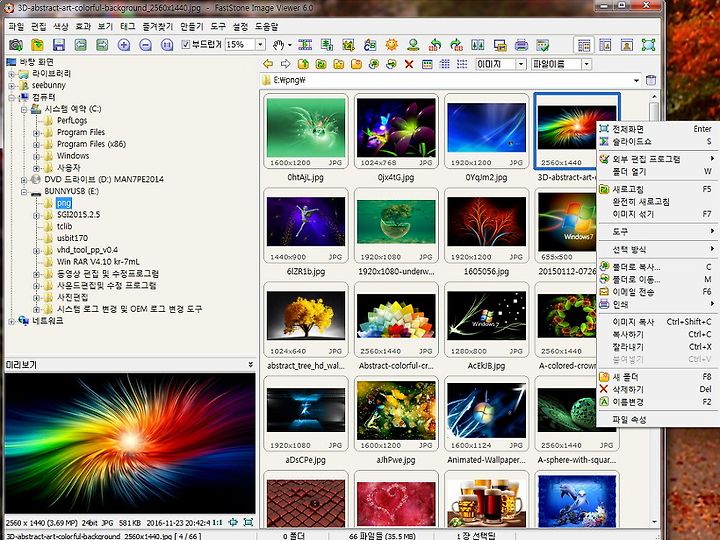Open the 이미지 file filter dropdown
The height and width of the screenshot is (540, 720).
pos(521,64)
